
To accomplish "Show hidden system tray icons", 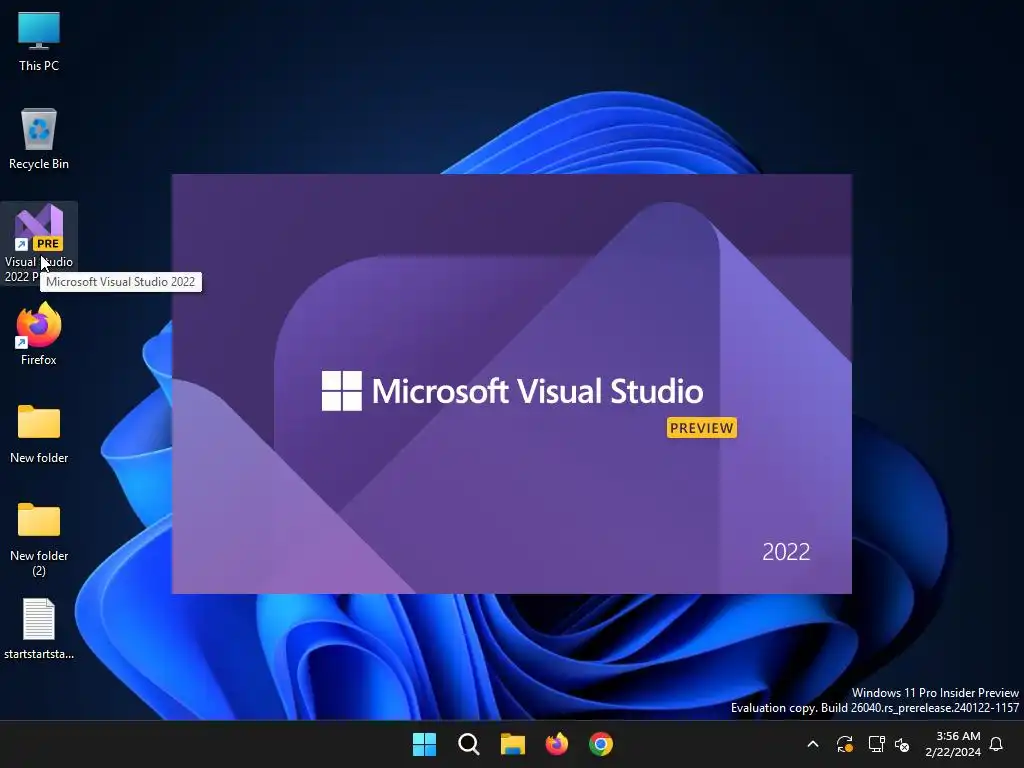I will [x=813, y=744].
